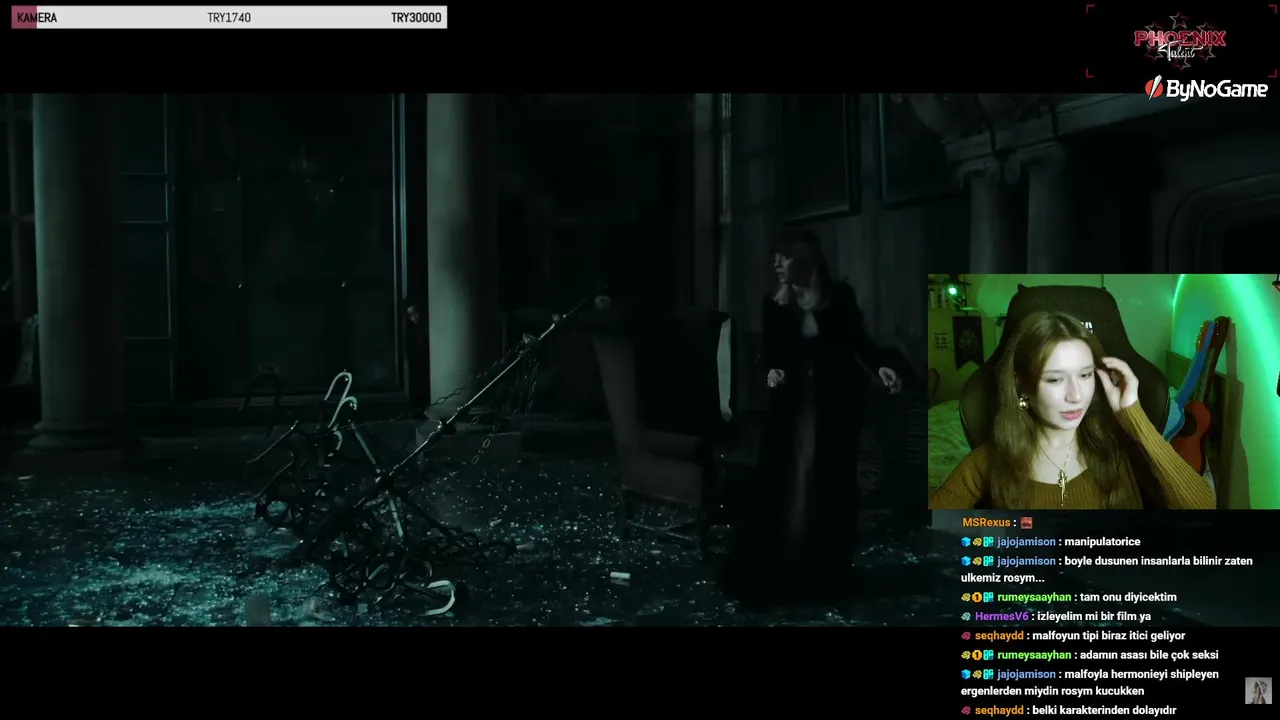1280x720 pixels.
Task: Click the 'belki karakterinden dolayıdır' message
Action: (1104, 710)
